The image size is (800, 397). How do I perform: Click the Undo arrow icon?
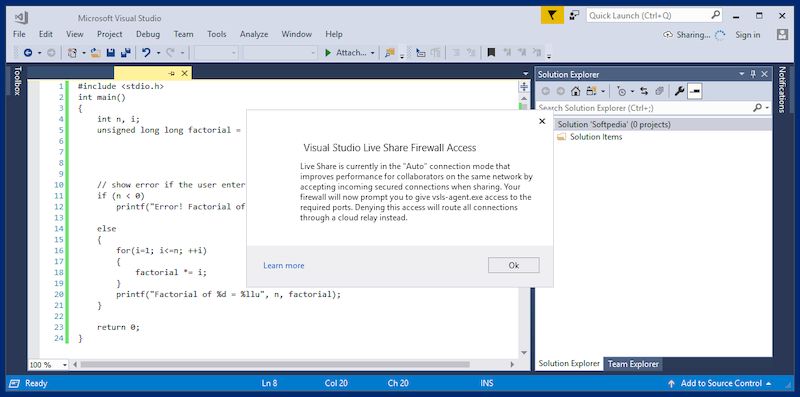pos(146,53)
